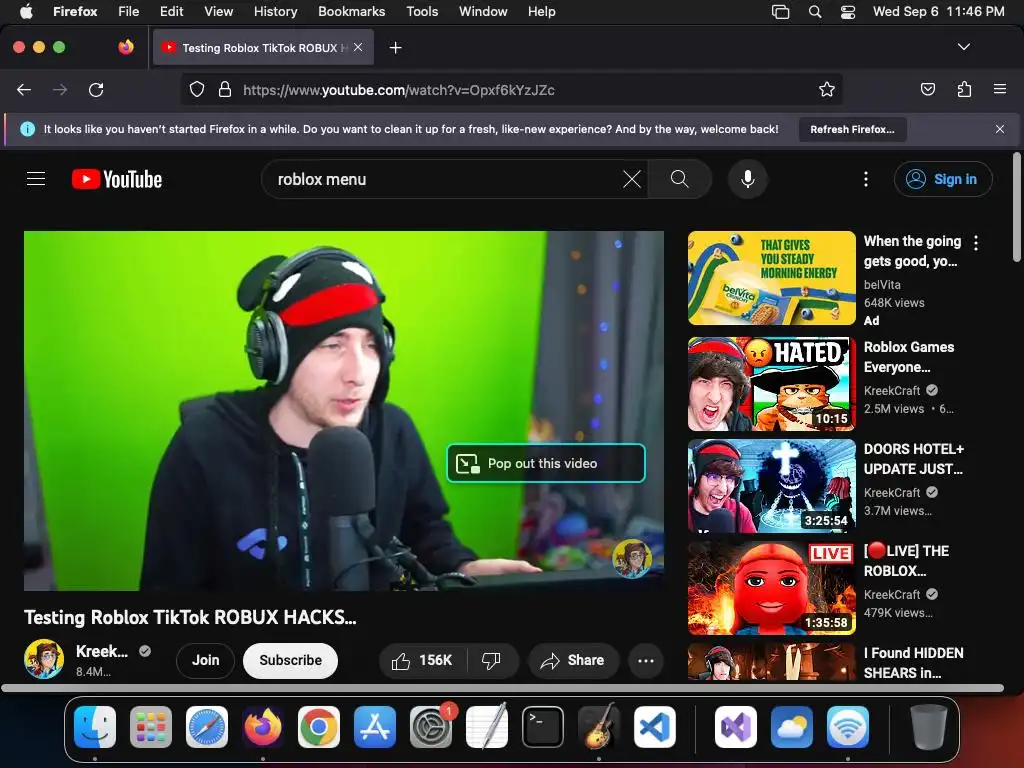Sign in to YouTube

pos(943,179)
